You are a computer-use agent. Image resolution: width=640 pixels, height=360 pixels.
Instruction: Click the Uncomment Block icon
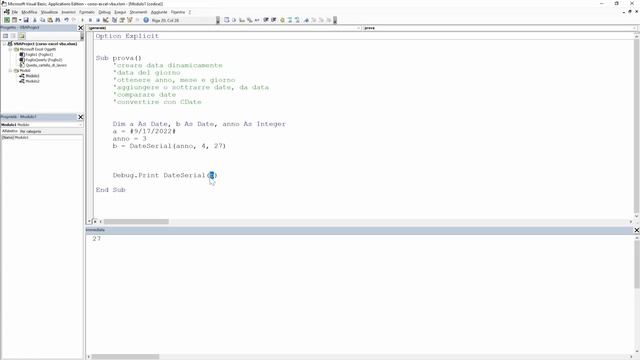tap(297, 20)
